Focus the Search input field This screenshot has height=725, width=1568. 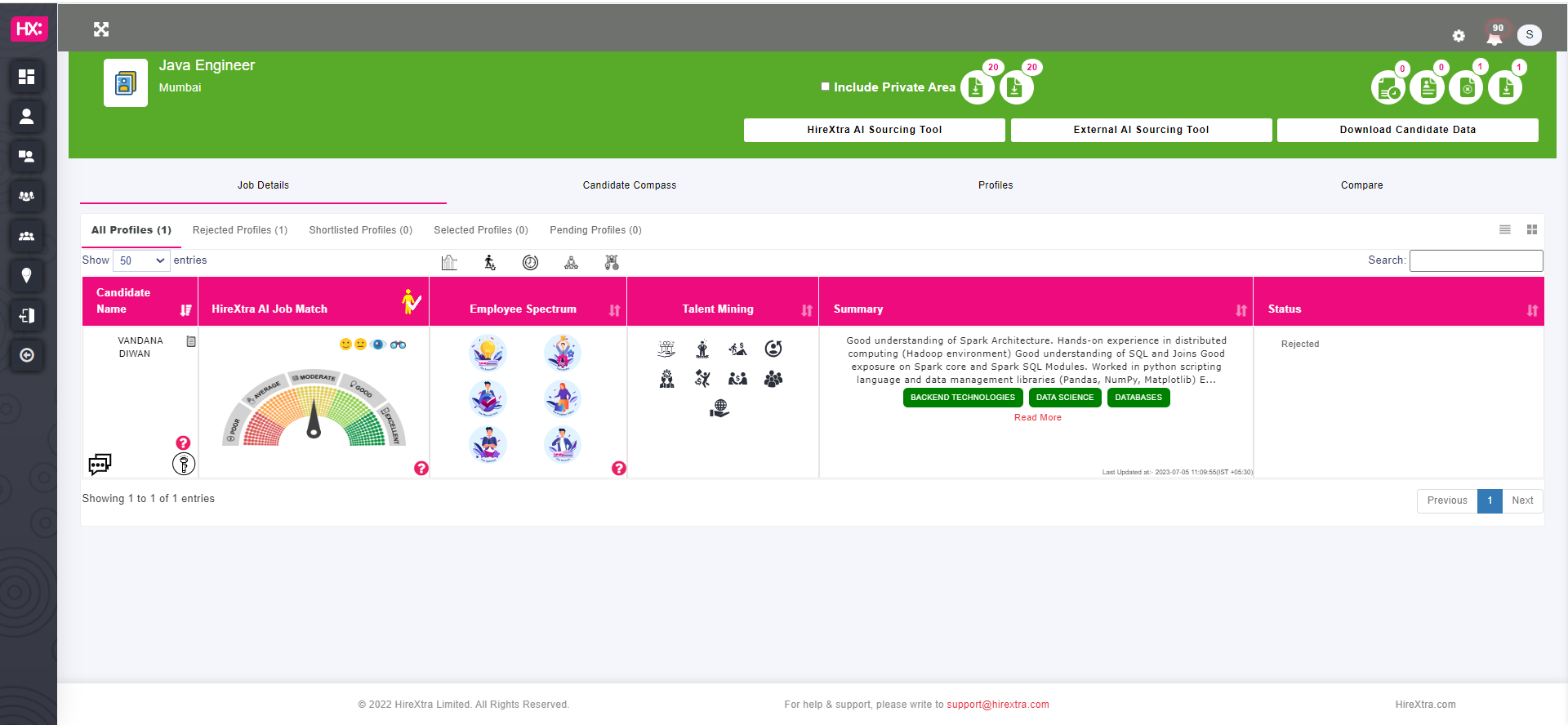1477,260
